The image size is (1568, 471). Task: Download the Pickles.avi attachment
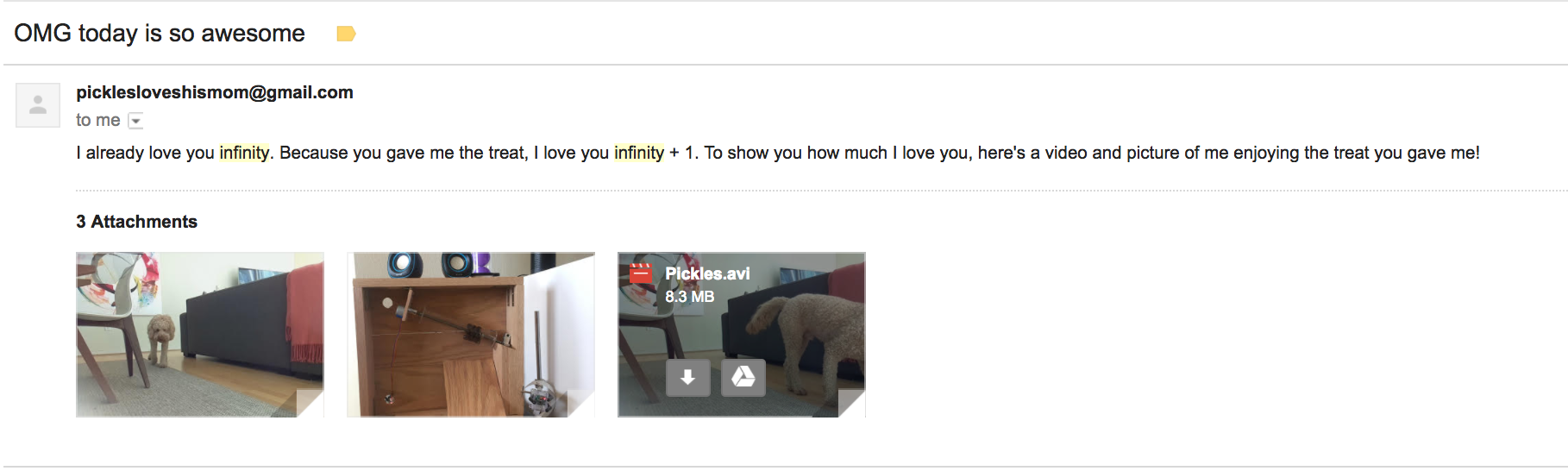[687, 378]
